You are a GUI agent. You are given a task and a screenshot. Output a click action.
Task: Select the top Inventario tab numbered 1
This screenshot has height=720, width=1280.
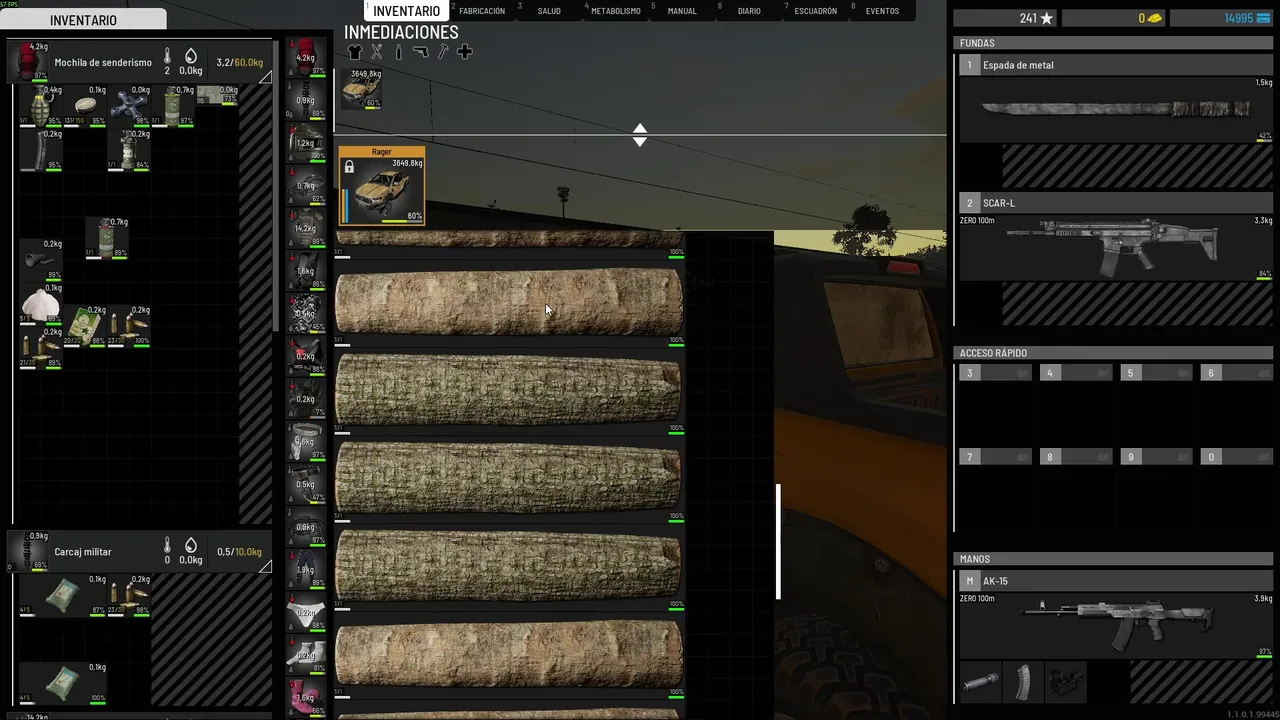[405, 11]
